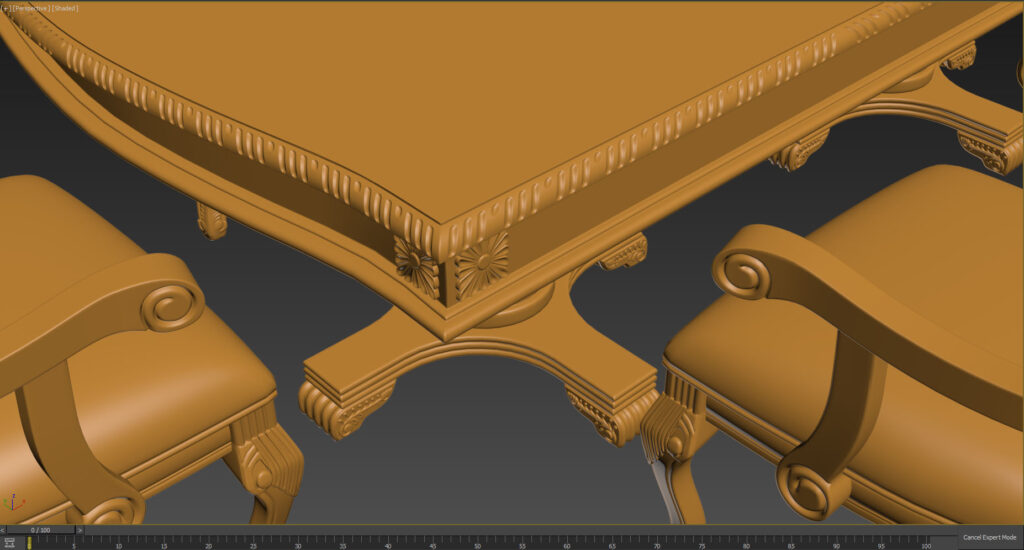Click the previous frame arrow on time slider

(3, 530)
